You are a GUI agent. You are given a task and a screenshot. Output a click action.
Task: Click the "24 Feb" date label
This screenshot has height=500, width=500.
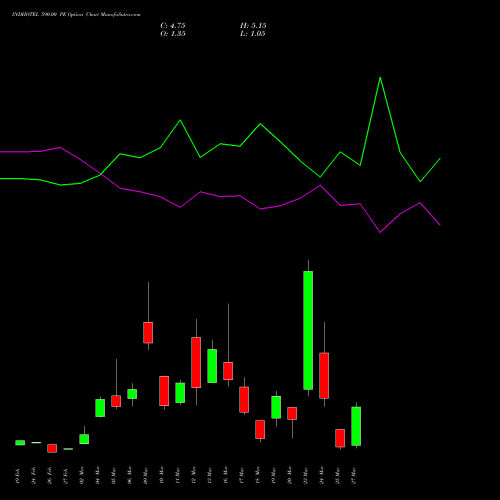[34, 476]
